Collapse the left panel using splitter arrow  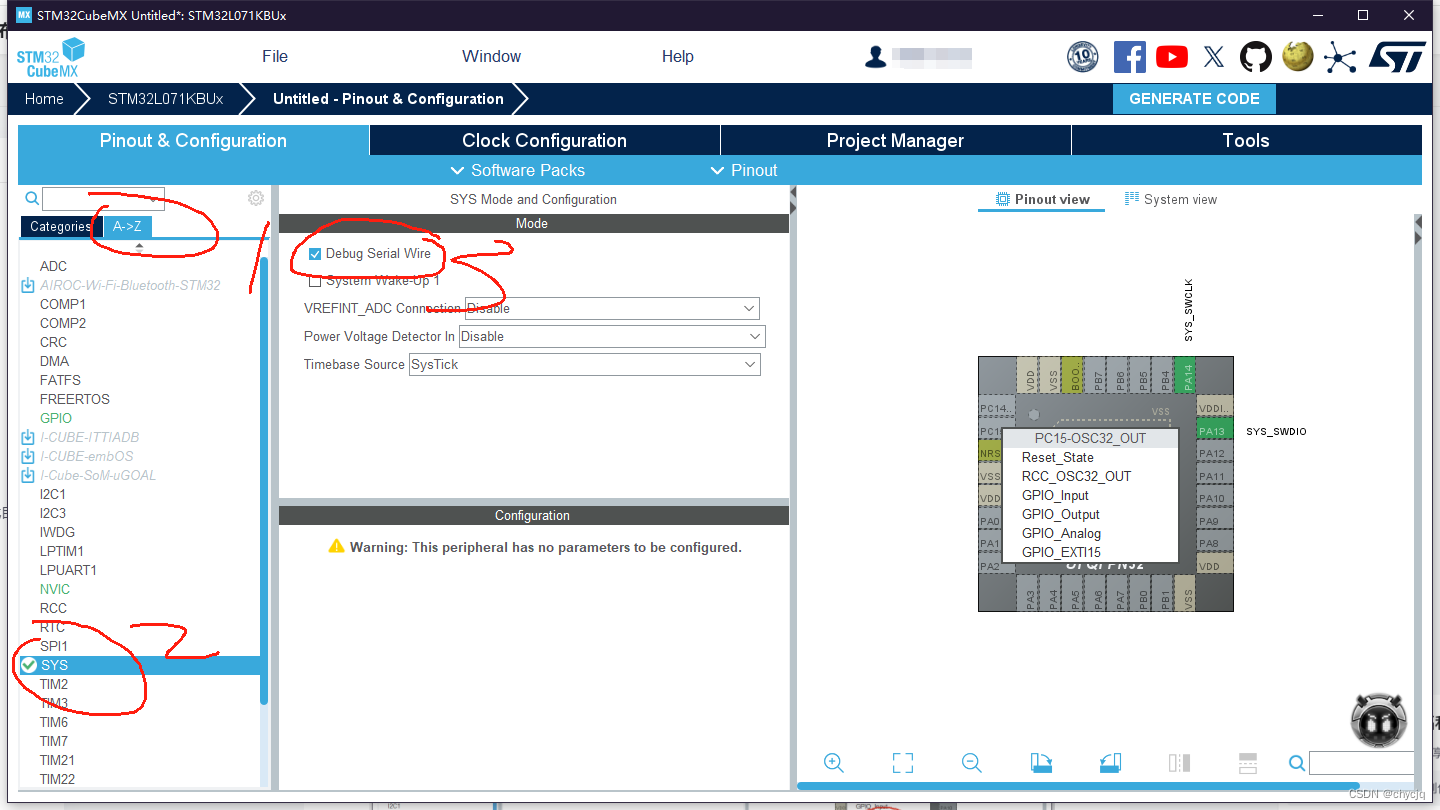(793, 192)
